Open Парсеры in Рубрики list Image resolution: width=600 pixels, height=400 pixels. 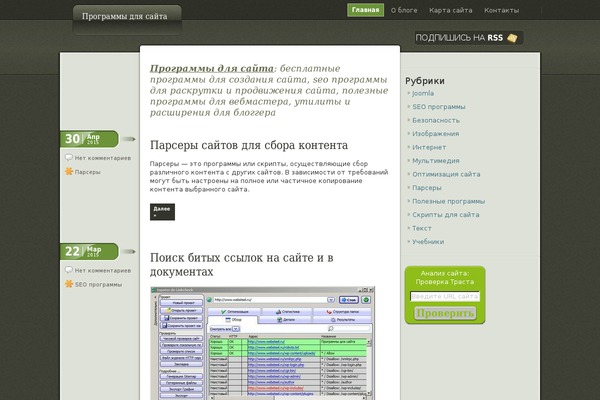[427, 188]
